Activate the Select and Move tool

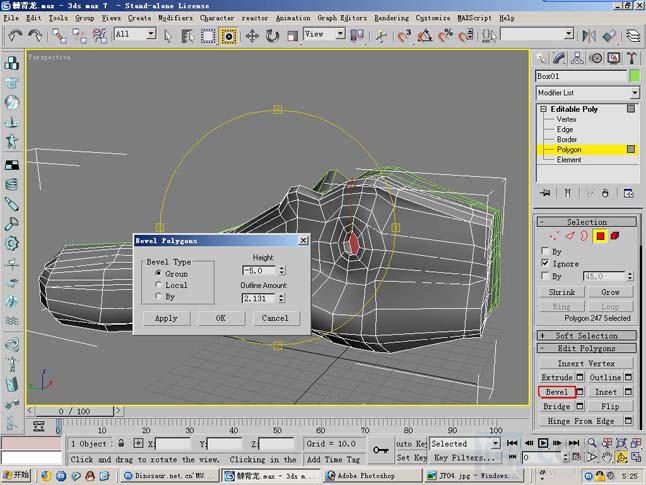(252, 36)
